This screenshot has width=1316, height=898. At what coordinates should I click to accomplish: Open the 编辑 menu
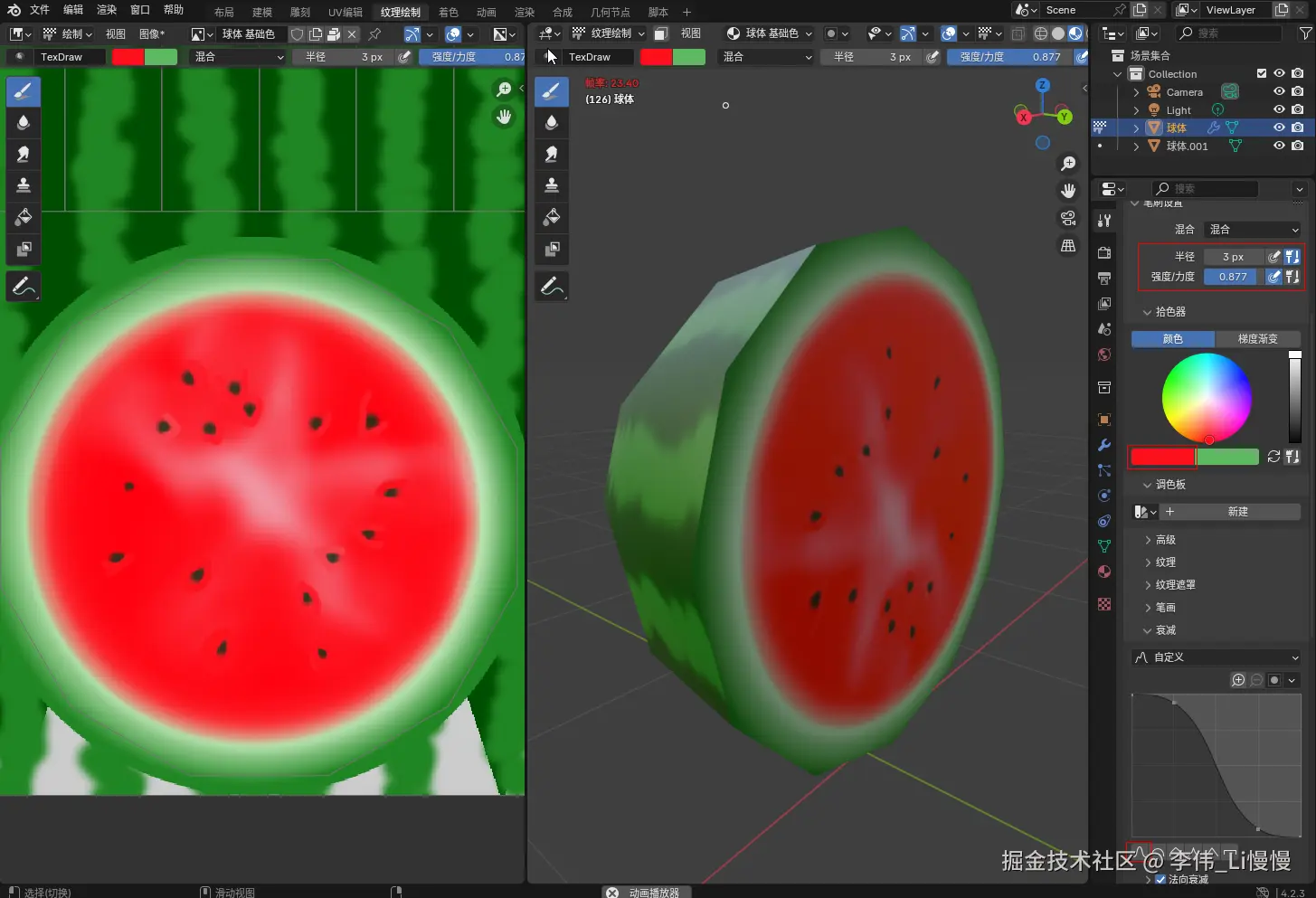(73, 10)
